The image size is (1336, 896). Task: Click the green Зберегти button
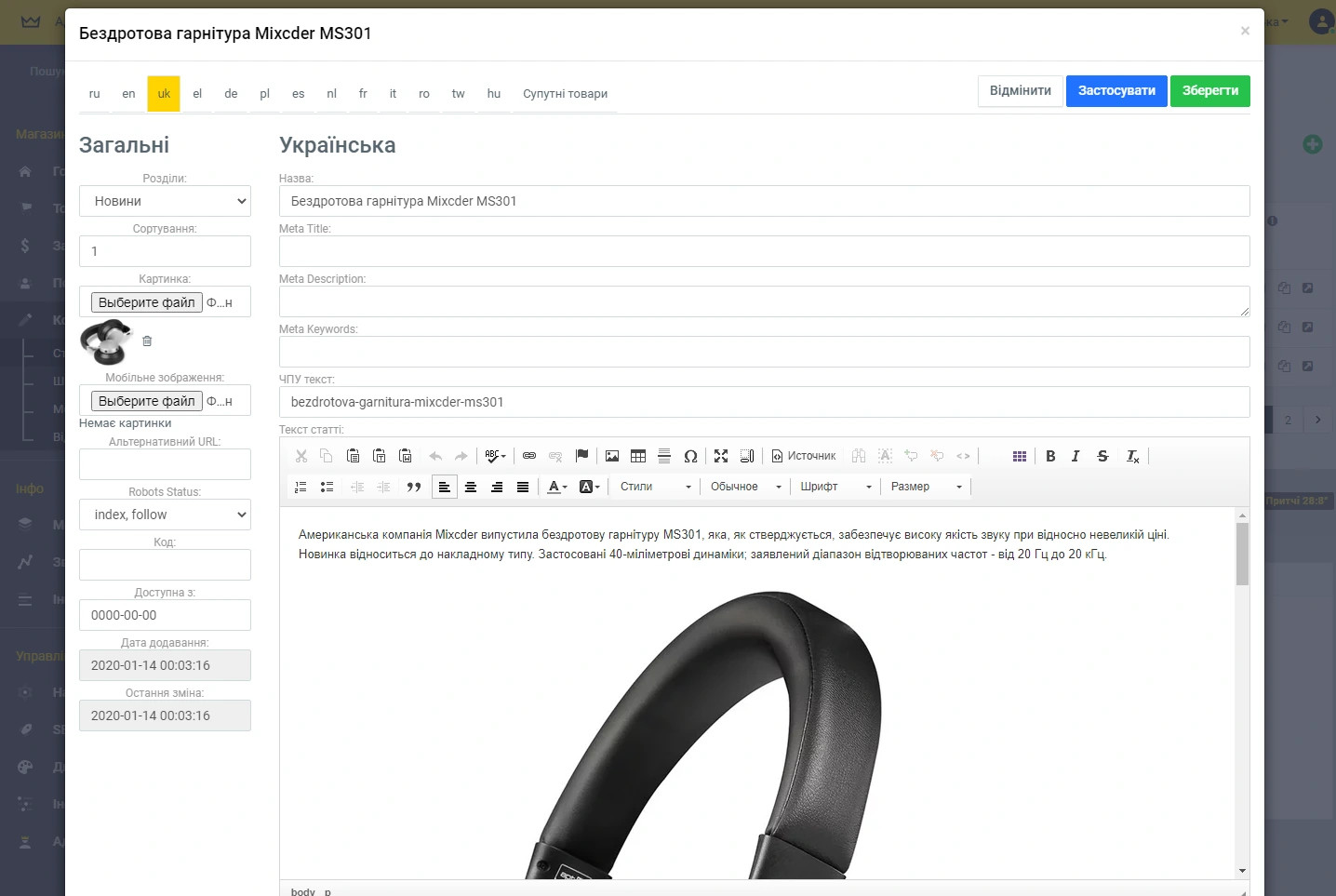pos(1210,91)
